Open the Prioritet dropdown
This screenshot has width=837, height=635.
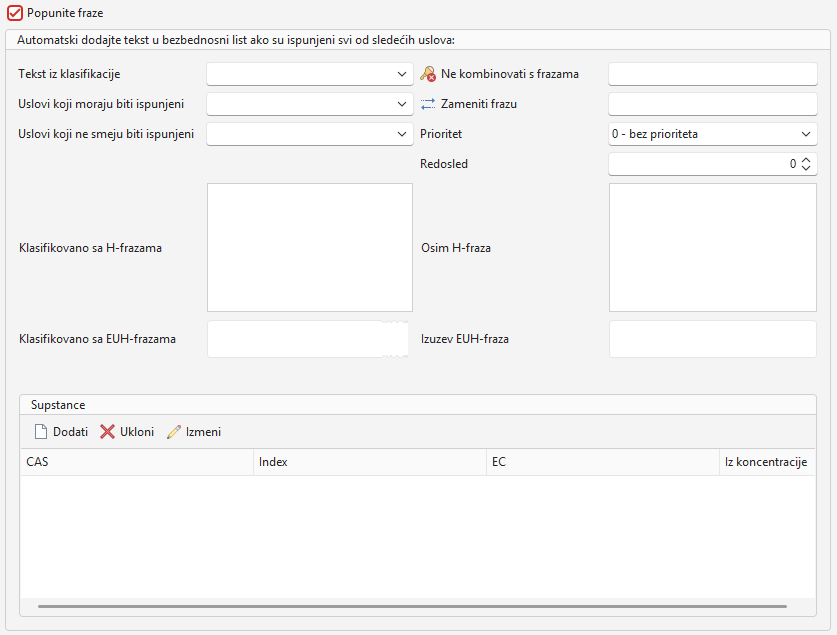point(713,134)
